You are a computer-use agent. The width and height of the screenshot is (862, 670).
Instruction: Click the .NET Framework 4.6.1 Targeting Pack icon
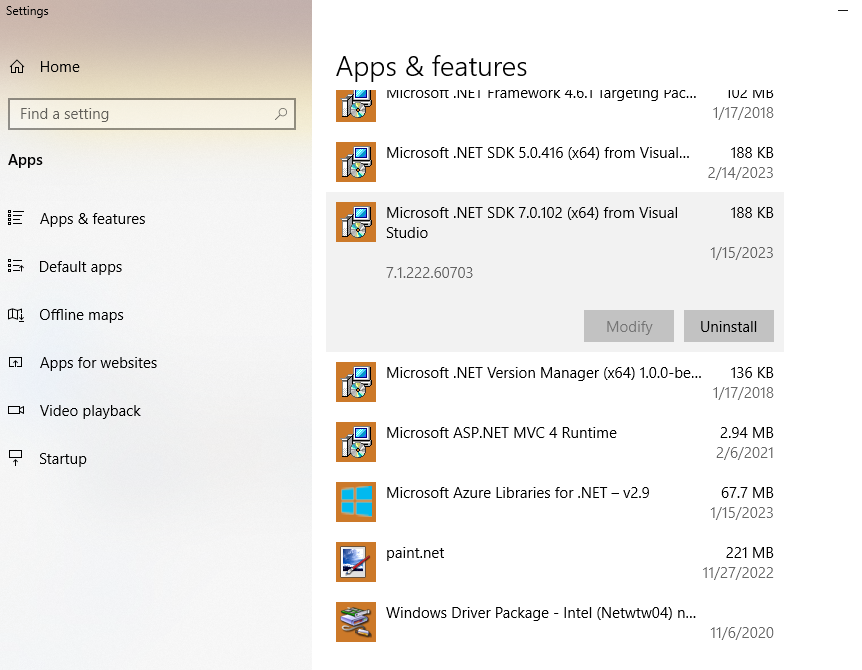(x=356, y=106)
